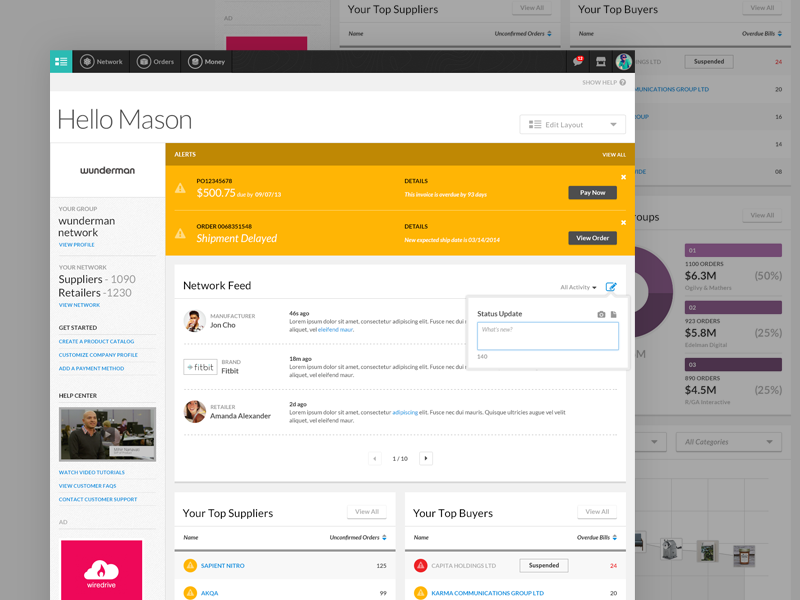Click the View Profile link

pos(77,245)
